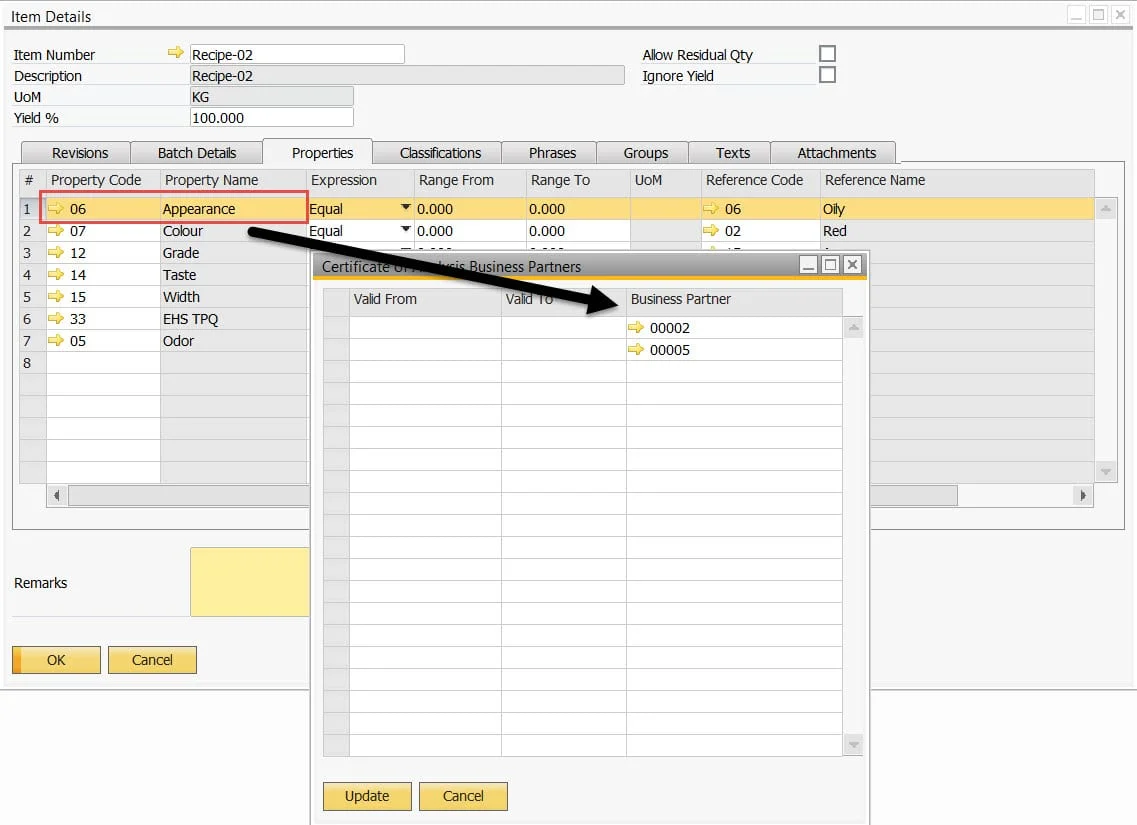Viewport: 1137px width, 825px height.
Task: Click the Description field Recipe-02
Action: 407,75
